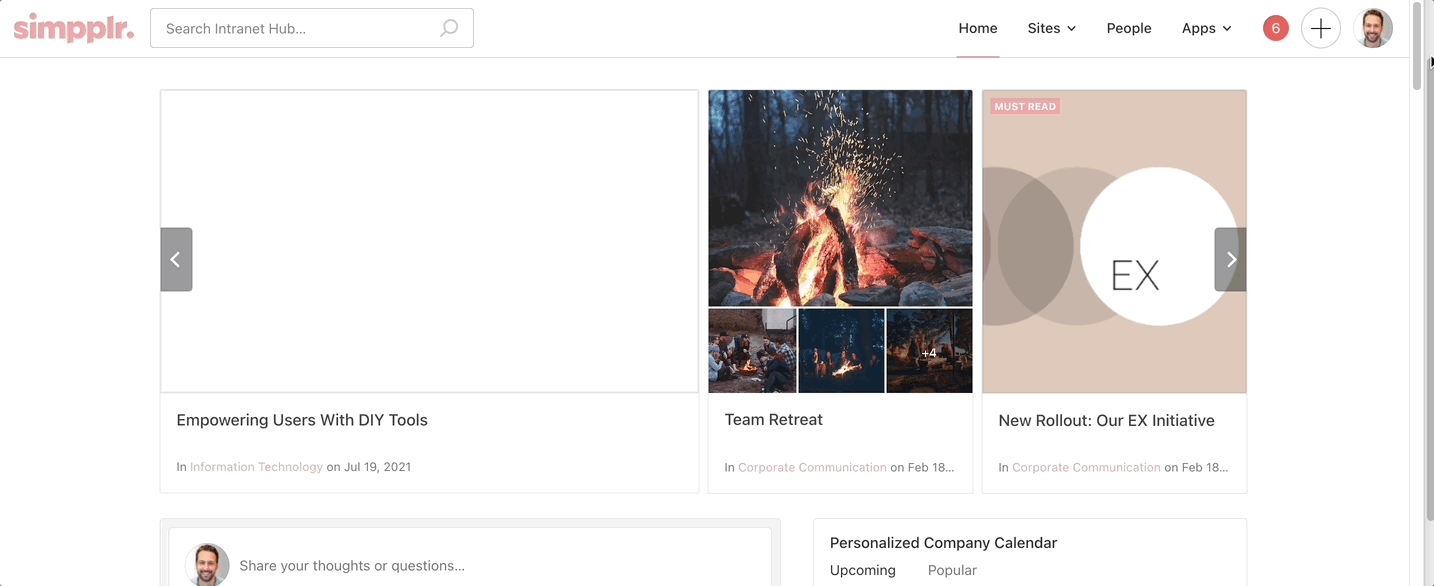Open Corporate Communication link under Team Retreat
The height and width of the screenshot is (586, 1434).
point(812,467)
